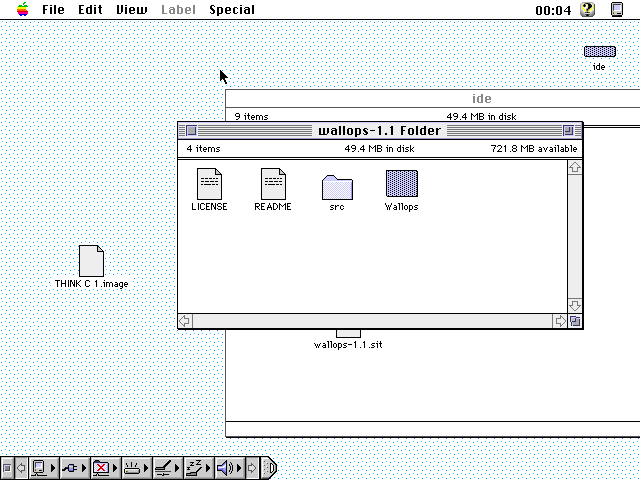Click the application switcher icon at far right of menu bar
Viewport: 640px width, 480px height.
[x=616, y=9]
